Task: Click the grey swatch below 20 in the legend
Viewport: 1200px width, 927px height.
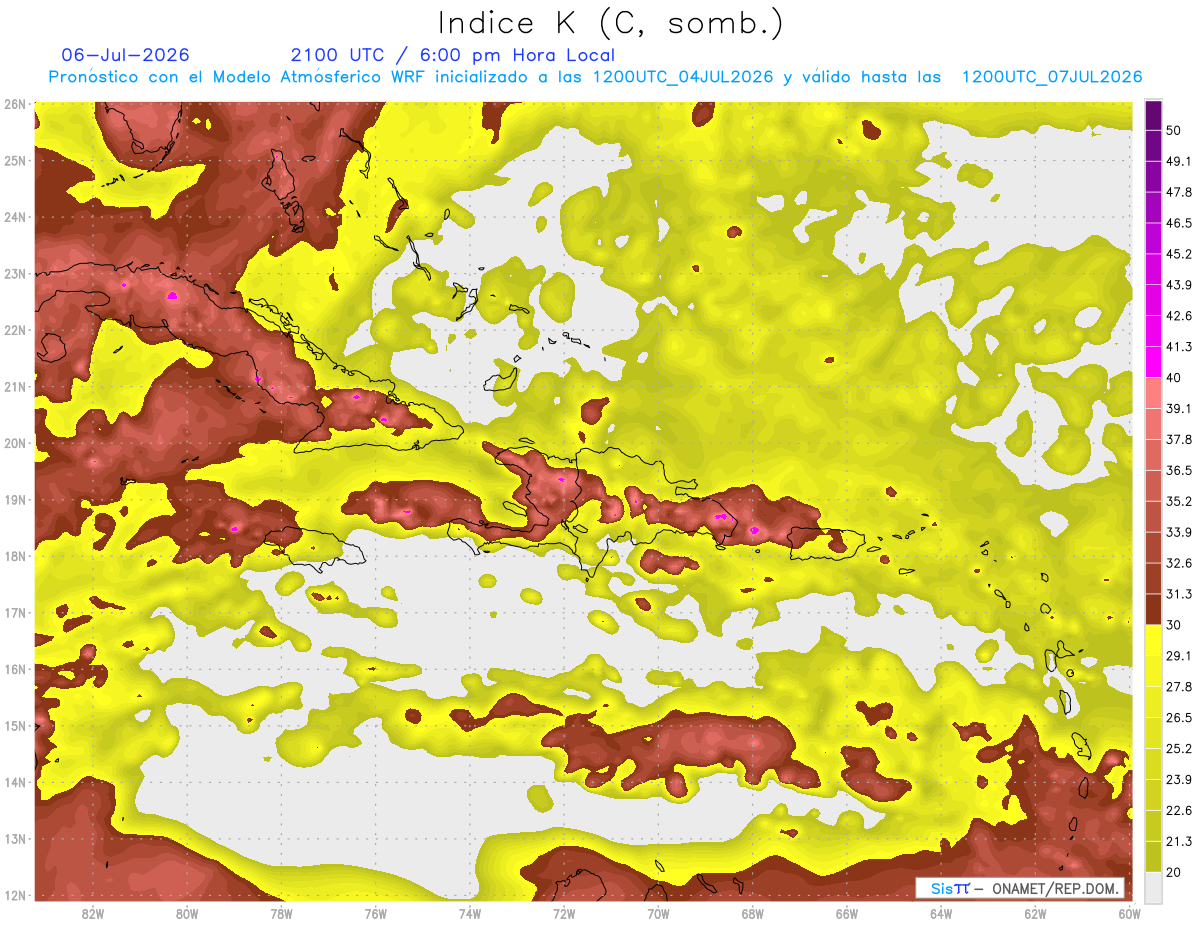Action: (1153, 886)
